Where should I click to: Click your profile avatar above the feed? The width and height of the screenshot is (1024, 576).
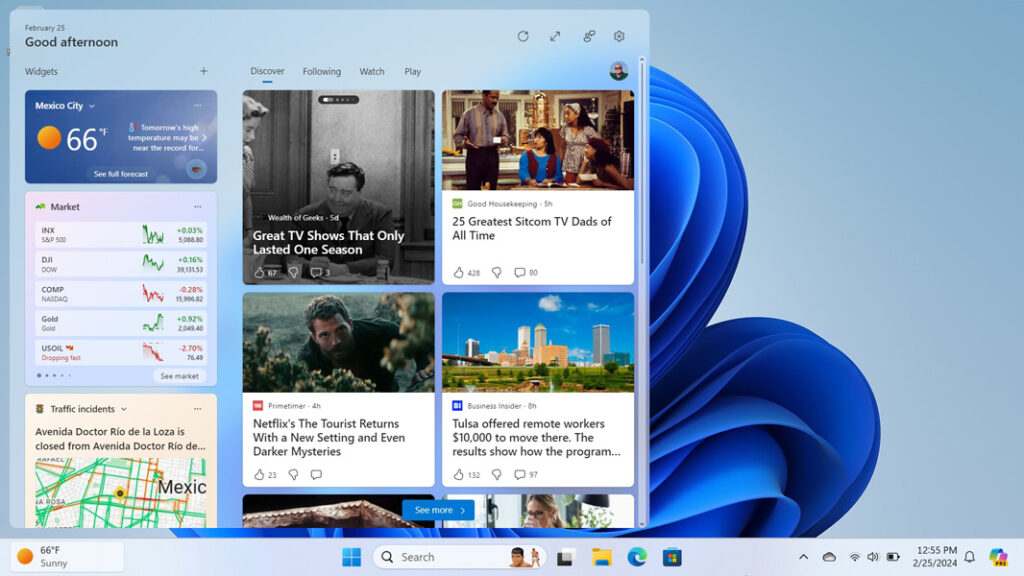point(621,71)
